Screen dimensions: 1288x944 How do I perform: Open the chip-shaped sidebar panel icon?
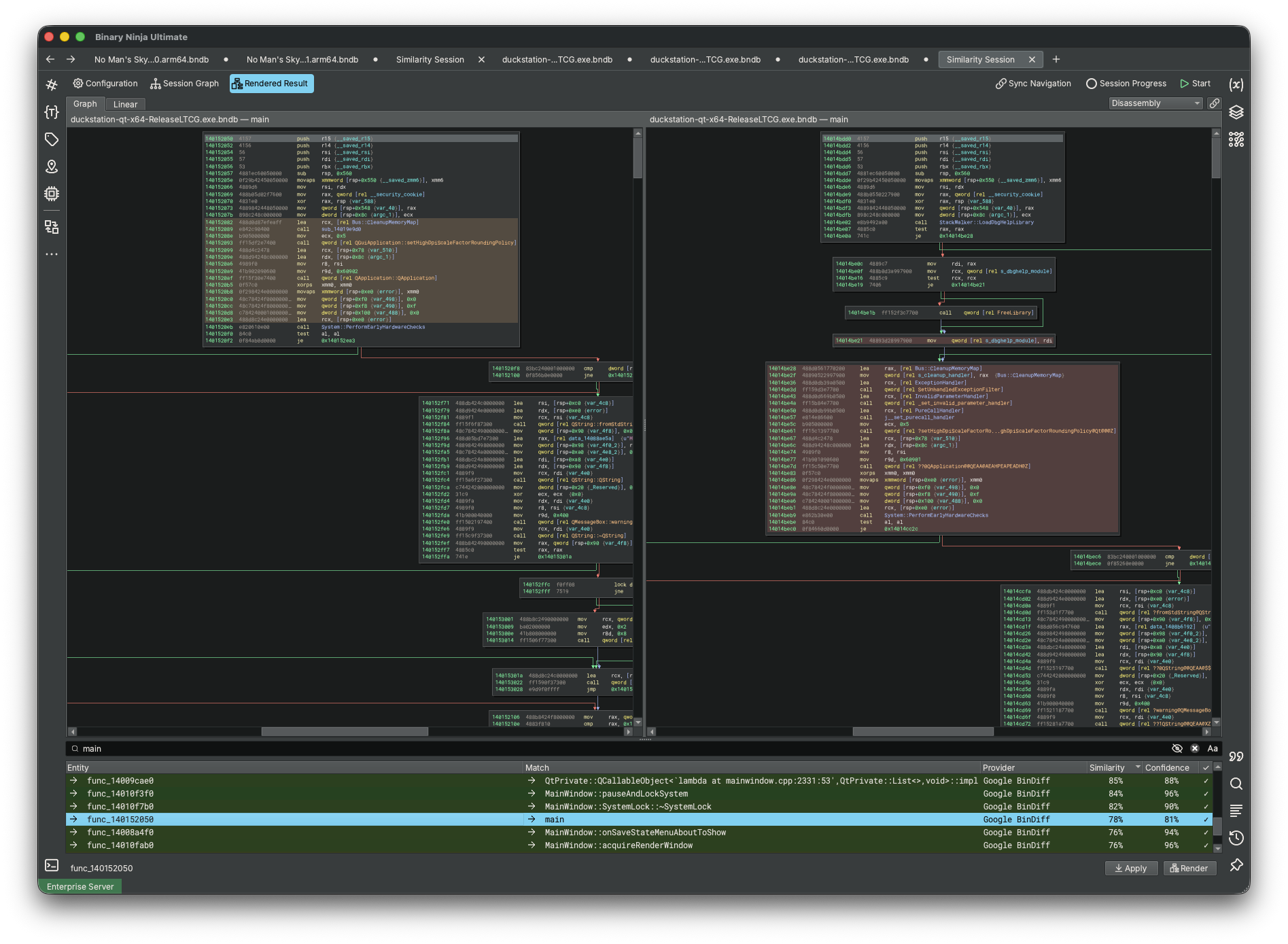click(52, 194)
